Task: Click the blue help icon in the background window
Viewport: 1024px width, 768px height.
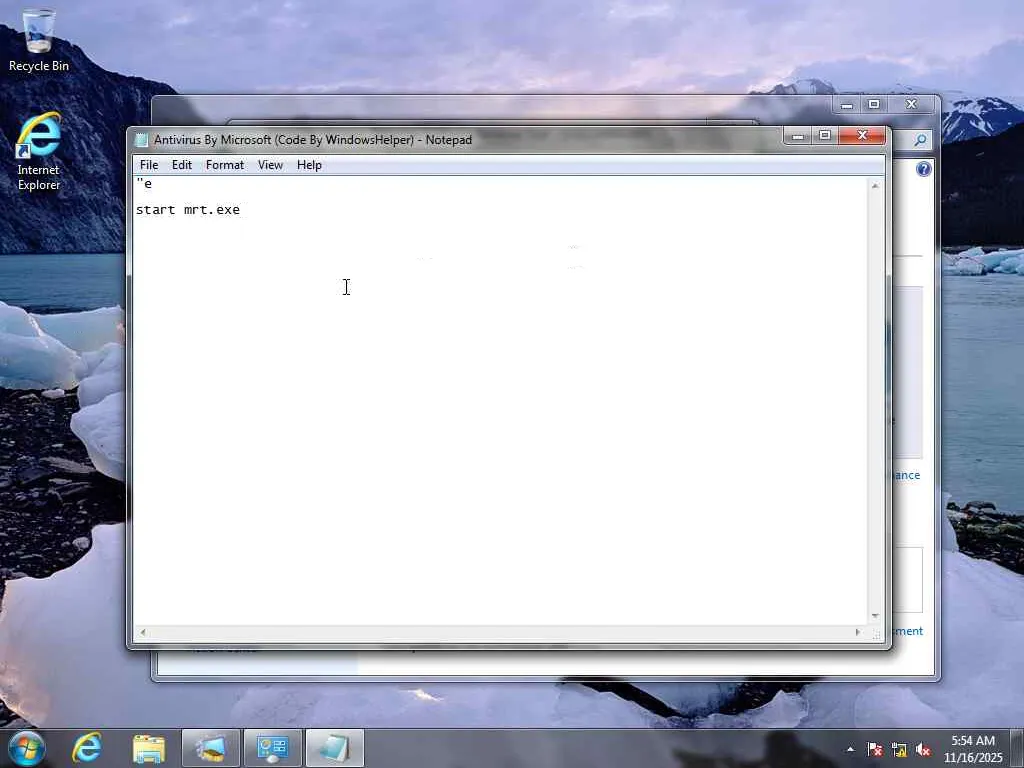Action: [923, 169]
